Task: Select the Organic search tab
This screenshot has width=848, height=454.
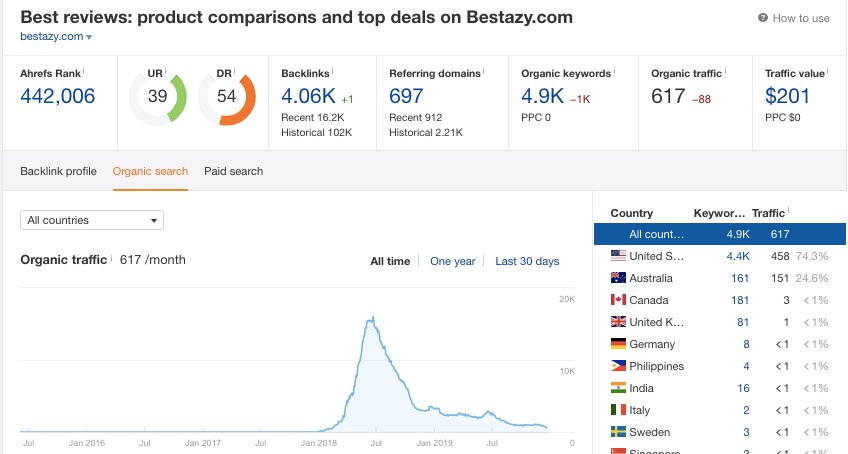Action: tap(150, 172)
